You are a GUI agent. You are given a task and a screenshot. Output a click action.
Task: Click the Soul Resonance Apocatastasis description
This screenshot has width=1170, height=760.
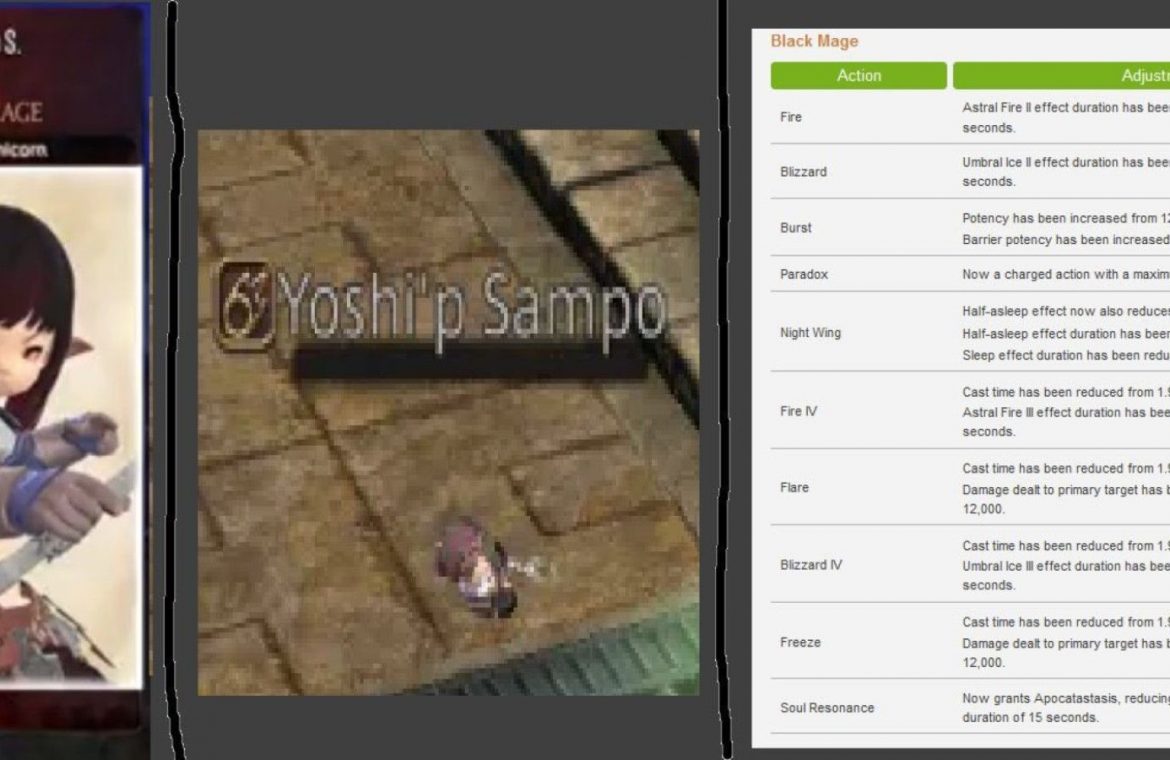1066,708
